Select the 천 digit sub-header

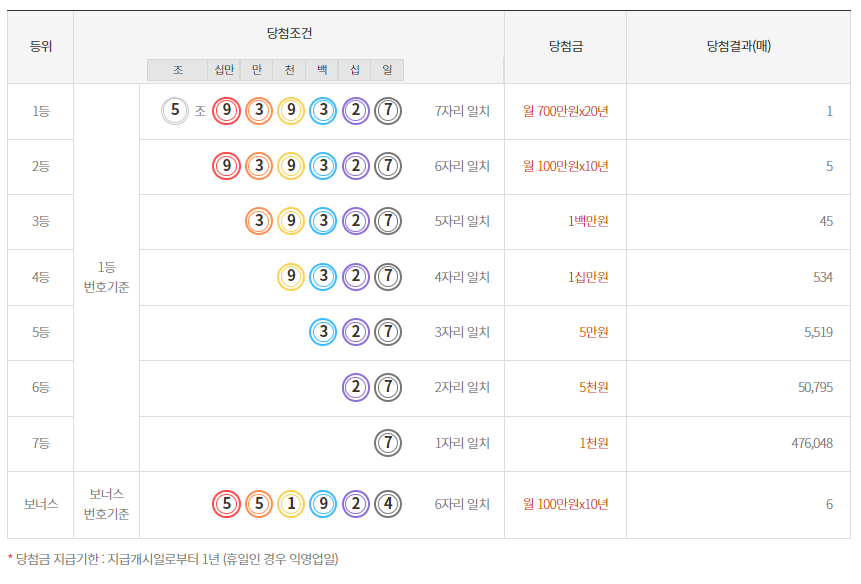(x=289, y=70)
